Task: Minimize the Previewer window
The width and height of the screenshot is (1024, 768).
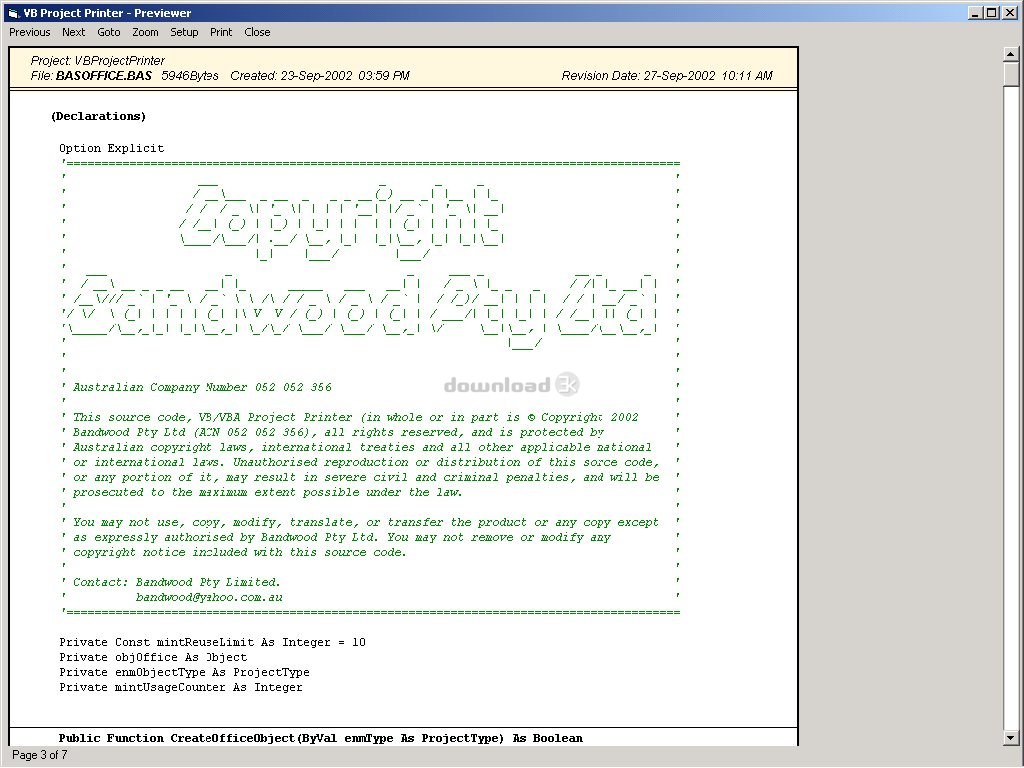Action: [976, 12]
